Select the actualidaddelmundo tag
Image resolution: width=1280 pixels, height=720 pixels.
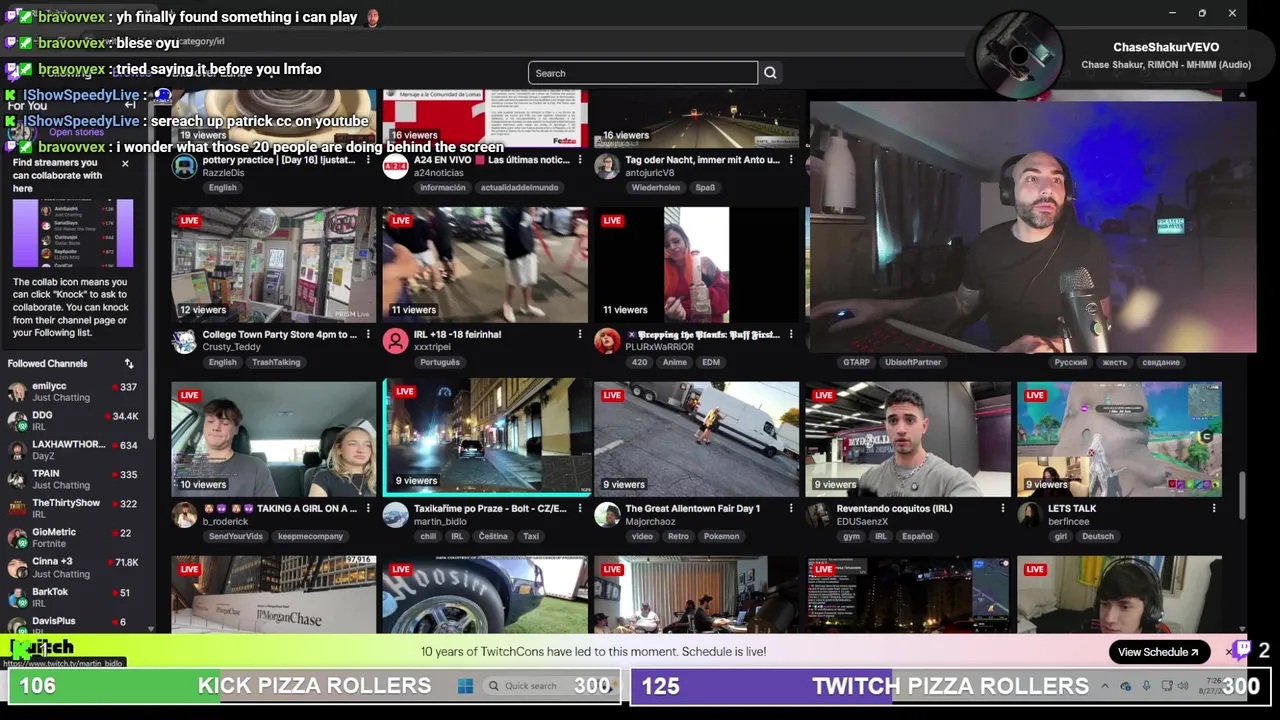click(x=517, y=188)
